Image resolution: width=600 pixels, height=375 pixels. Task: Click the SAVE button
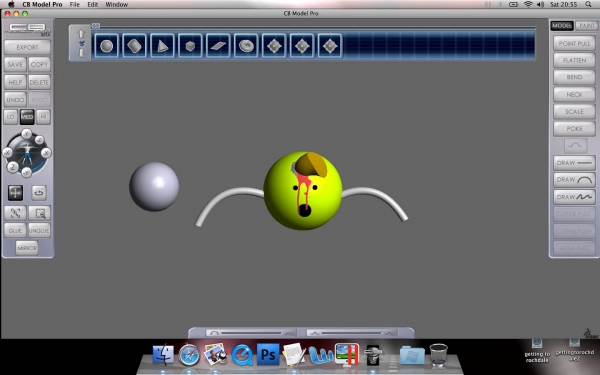coord(15,65)
